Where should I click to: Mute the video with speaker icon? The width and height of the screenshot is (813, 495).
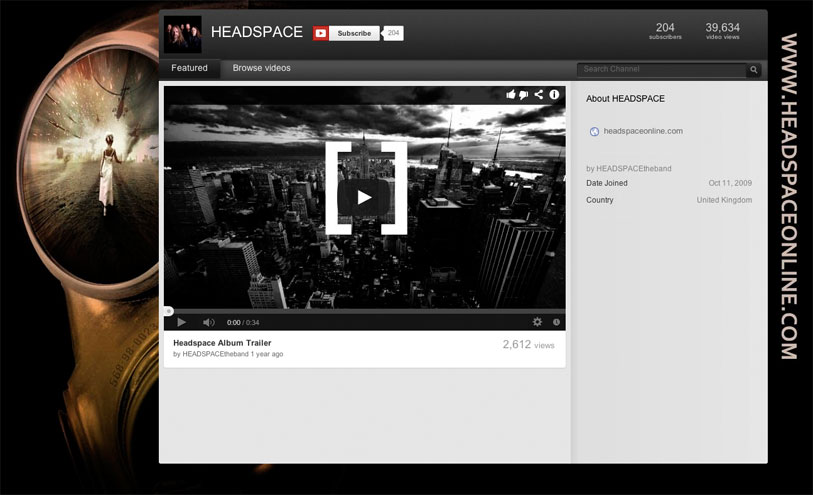click(x=208, y=322)
